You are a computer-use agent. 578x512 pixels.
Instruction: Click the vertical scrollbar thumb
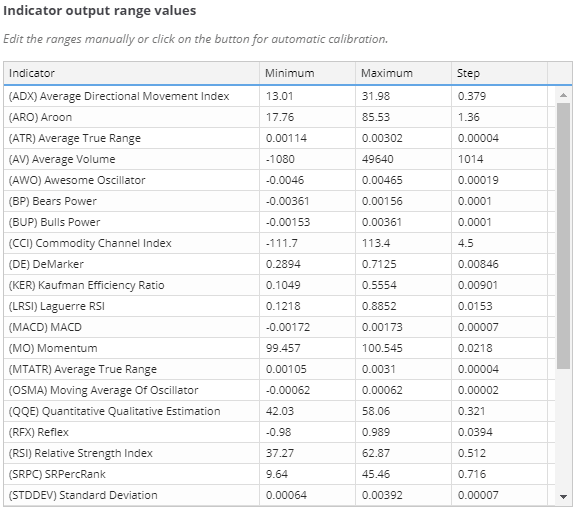click(x=563, y=236)
